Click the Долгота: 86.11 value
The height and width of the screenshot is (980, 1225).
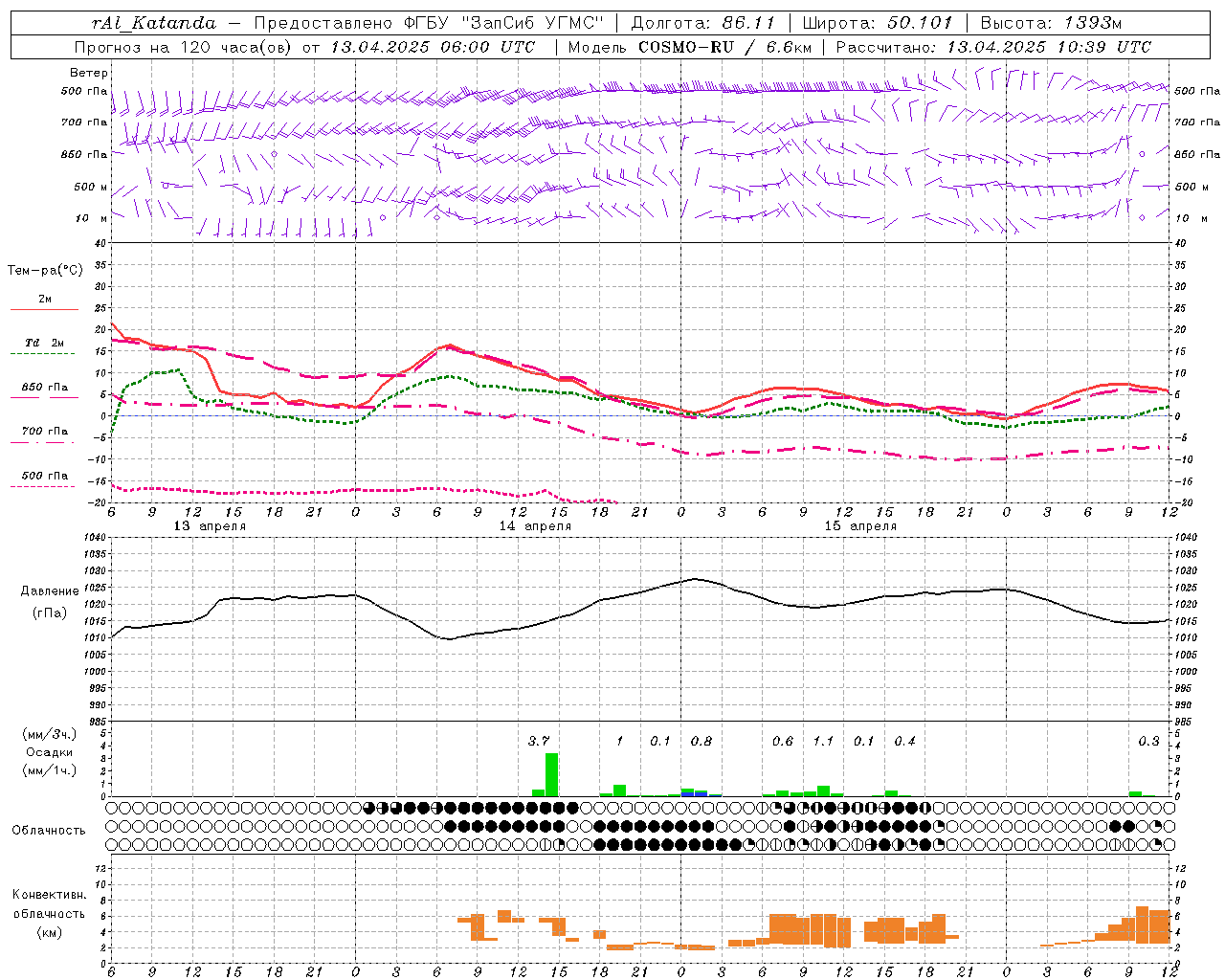(x=703, y=23)
